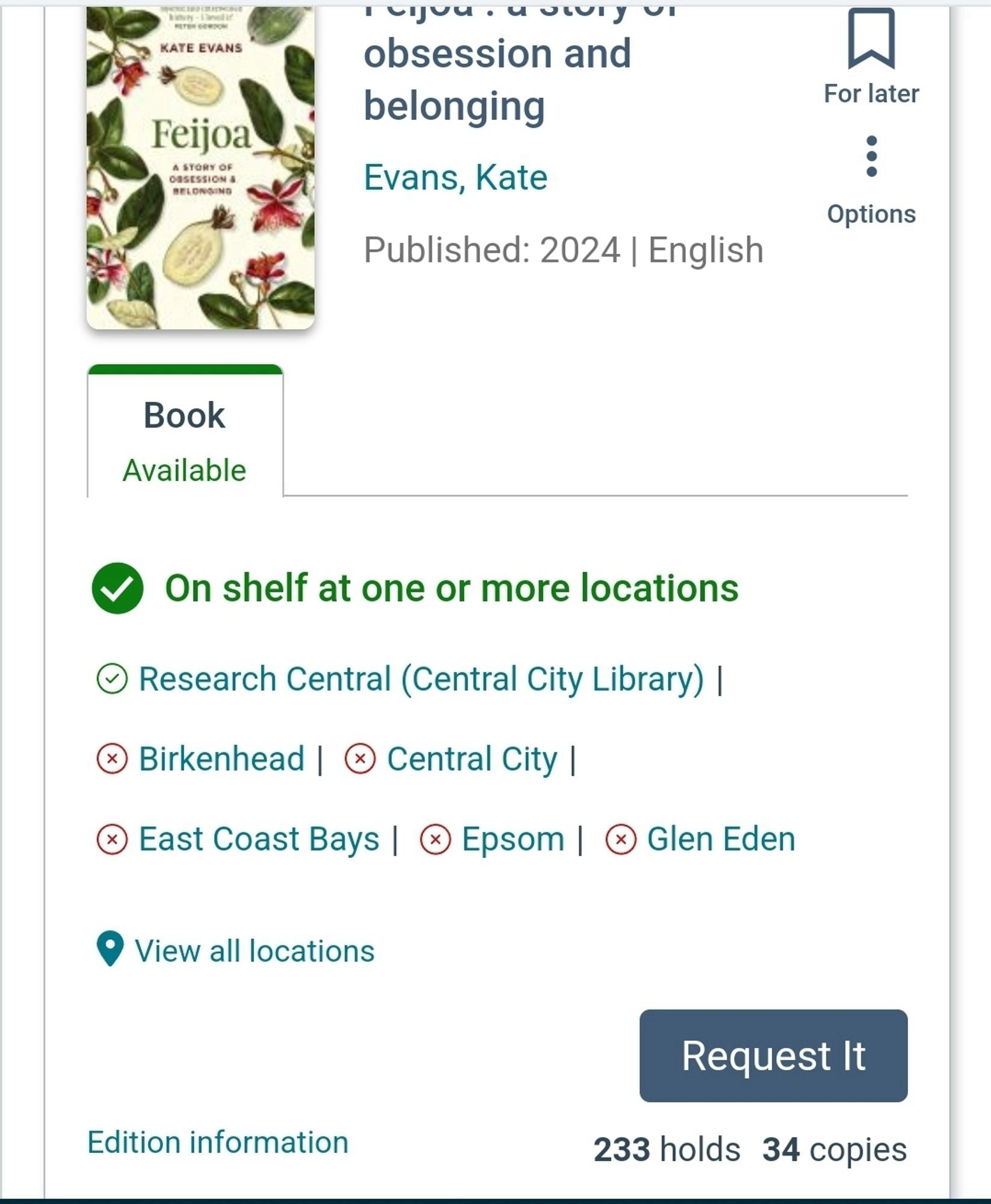Viewport: 991px width, 1204px height.
Task: Open the East Coast Bays location link
Action: tap(259, 839)
